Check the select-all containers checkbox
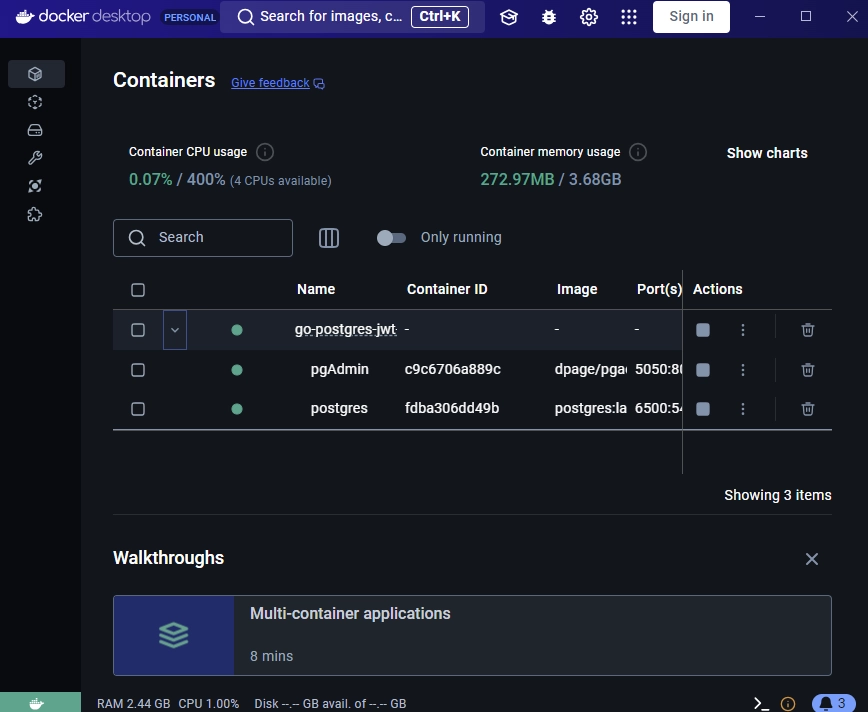 tap(138, 289)
